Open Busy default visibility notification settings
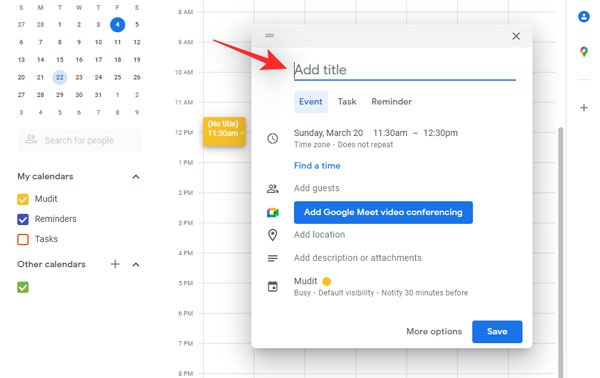Viewport: 600px width, 378px height. tap(381, 293)
